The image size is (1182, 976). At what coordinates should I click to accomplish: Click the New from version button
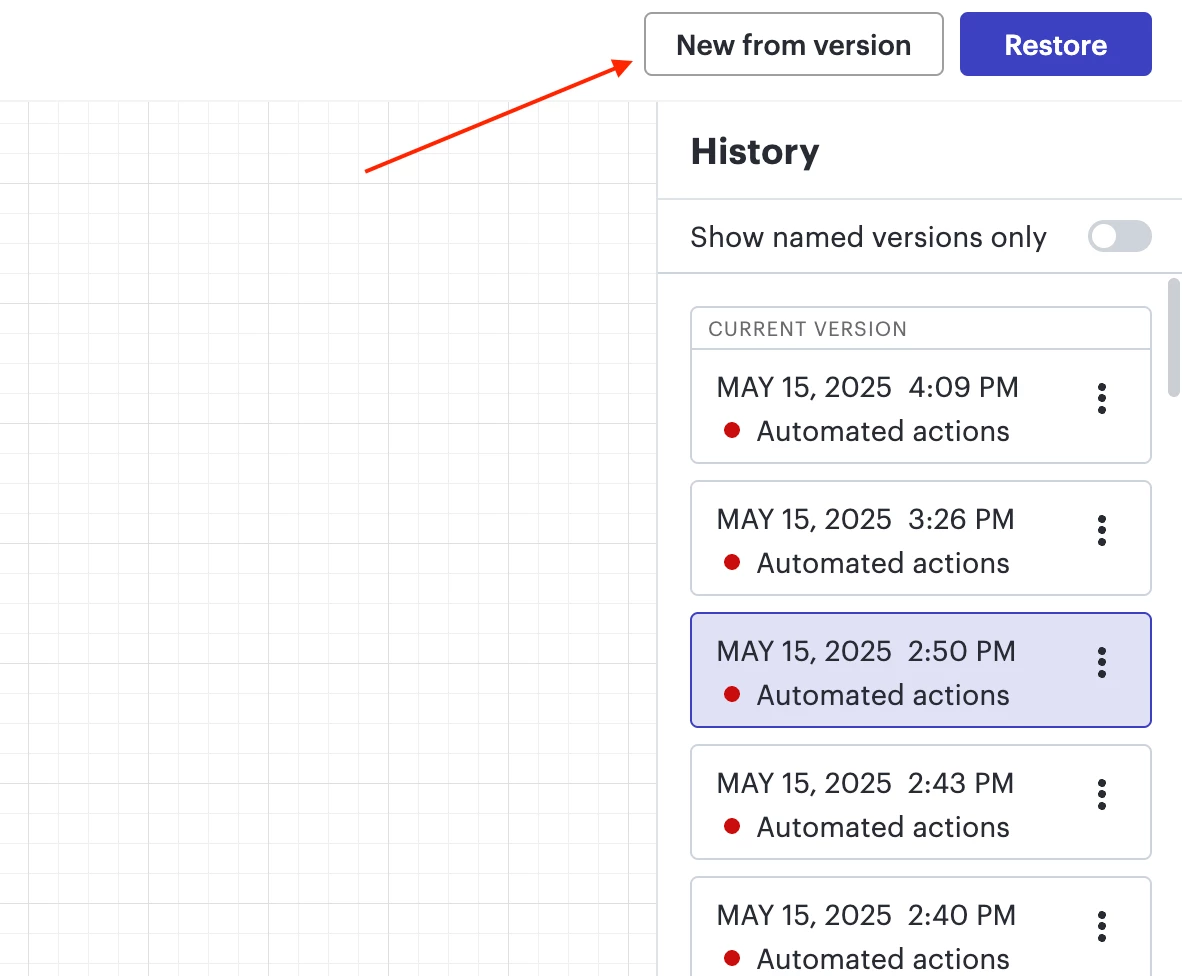794,44
